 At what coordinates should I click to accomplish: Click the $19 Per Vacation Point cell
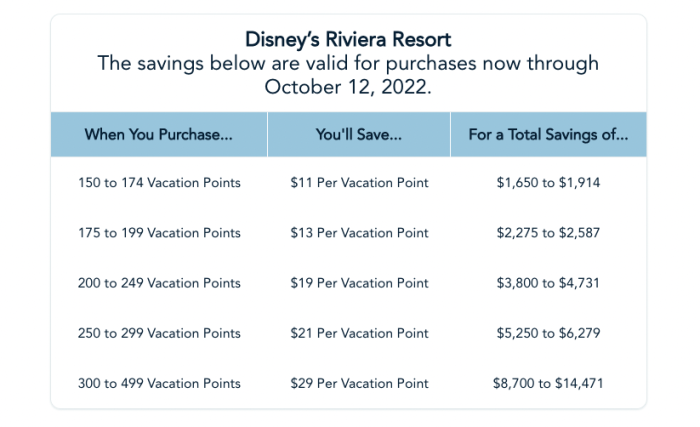pos(359,283)
